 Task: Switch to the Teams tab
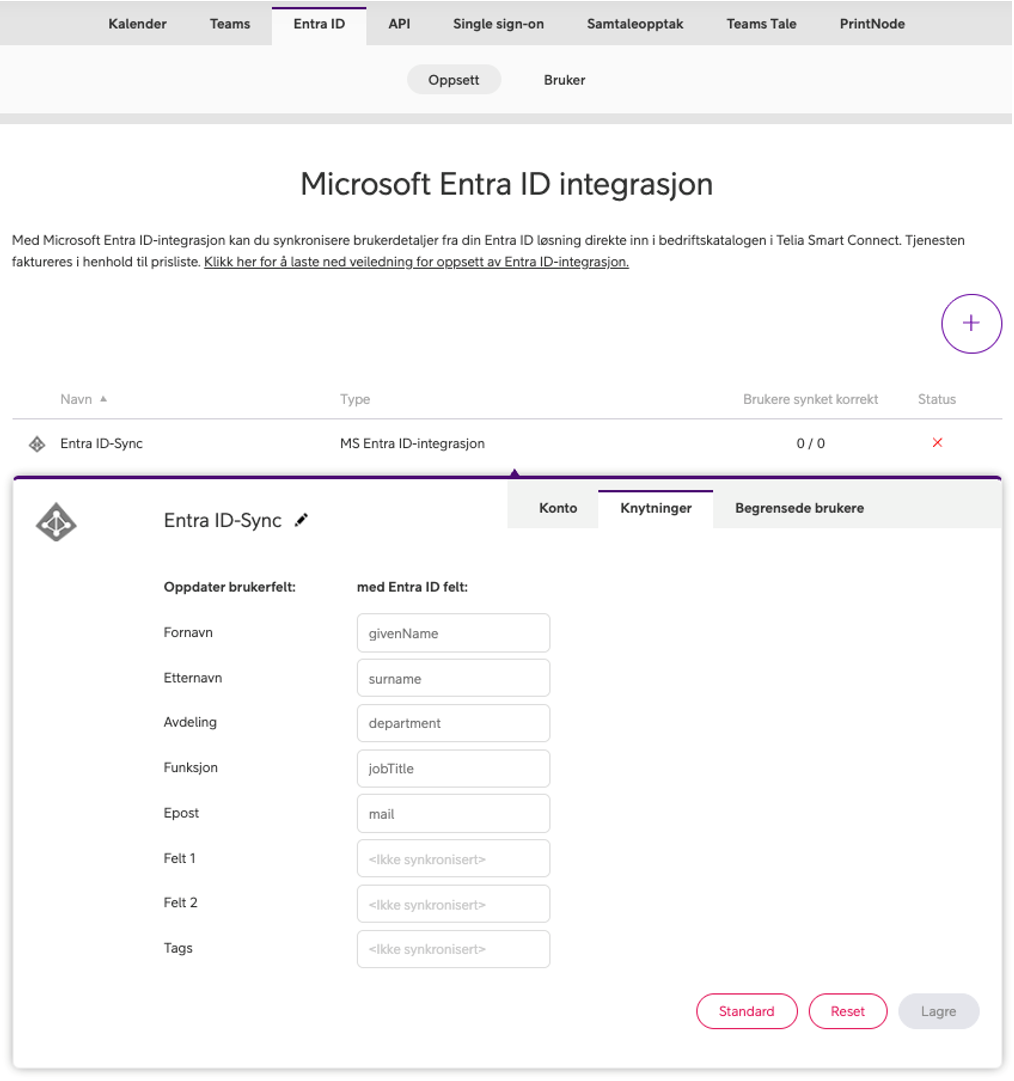coord(230,24)
